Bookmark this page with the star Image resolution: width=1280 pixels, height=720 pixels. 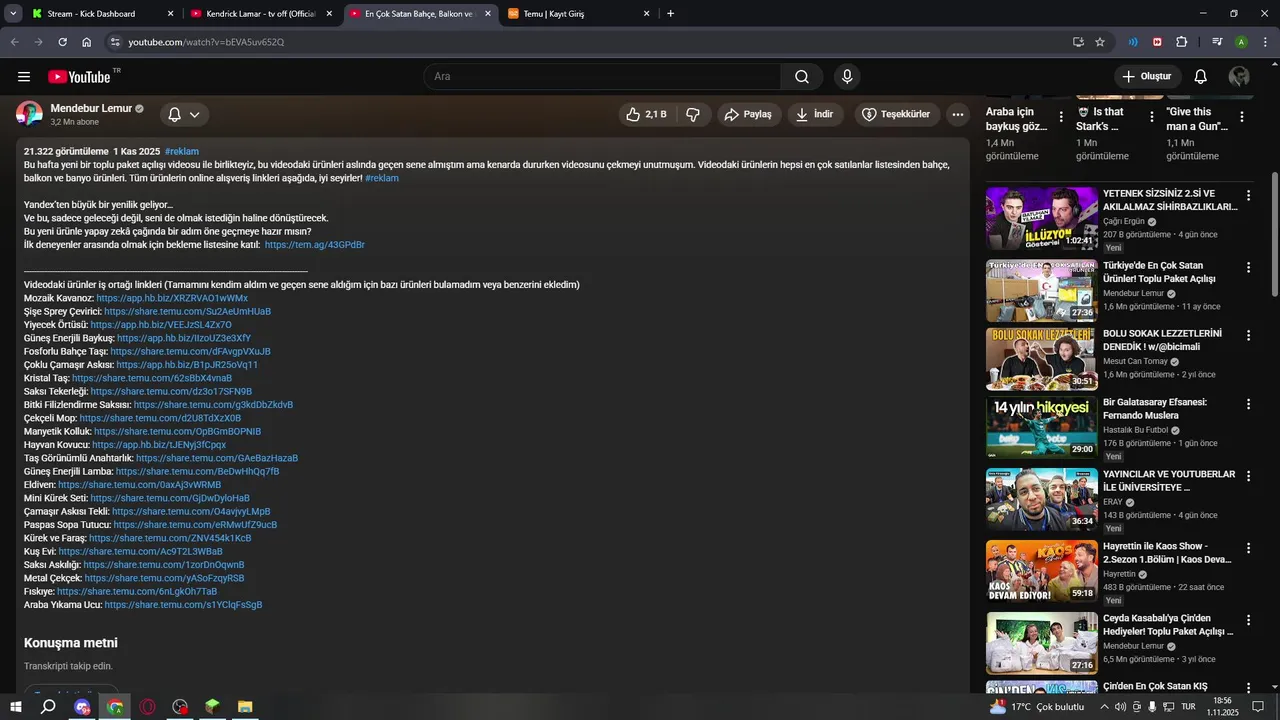point(1100,42)
